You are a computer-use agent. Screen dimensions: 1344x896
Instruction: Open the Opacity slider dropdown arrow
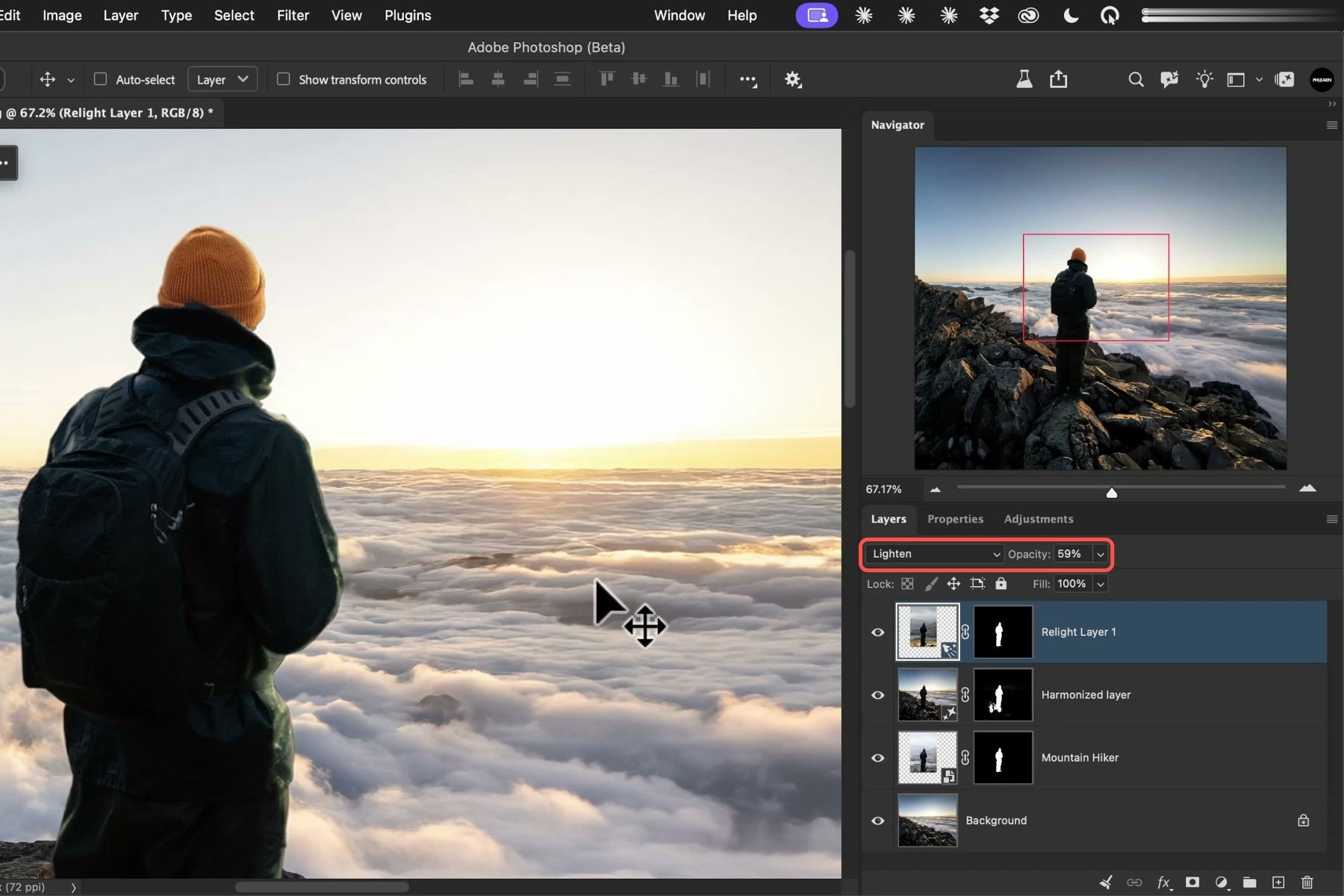pyautogui.click(x=1101, y=554)
